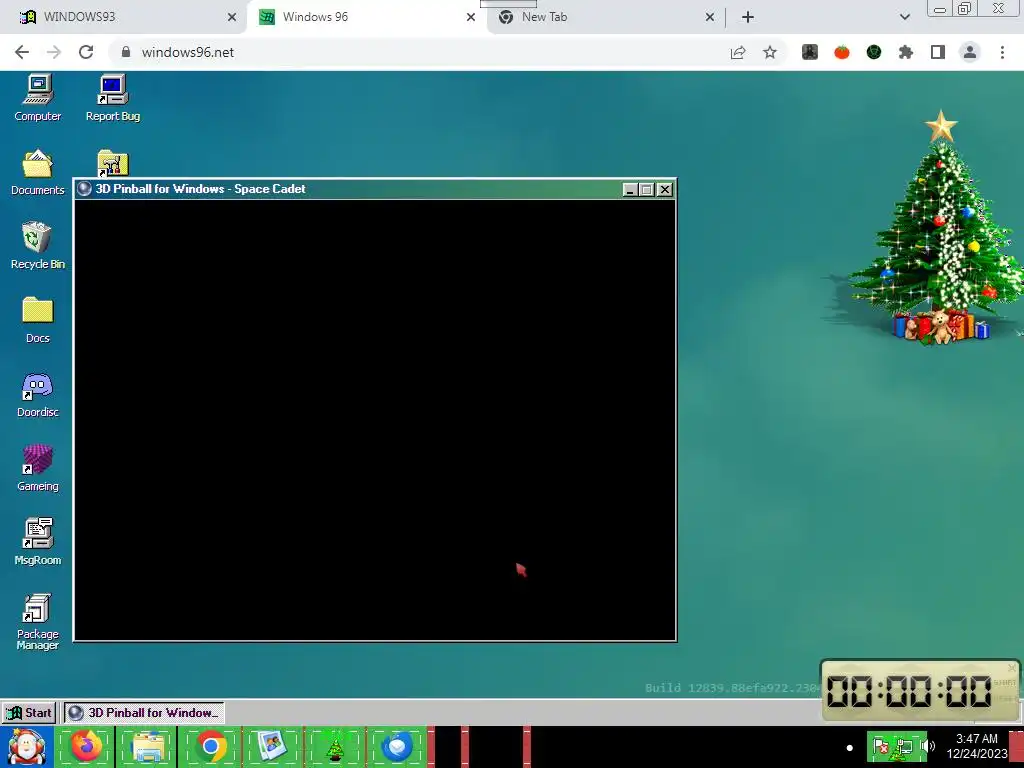Image resolution: width=1024 pixels, height=768 pixels.
Task: Click the Start button in Windows 96
Action: point(29,712)
